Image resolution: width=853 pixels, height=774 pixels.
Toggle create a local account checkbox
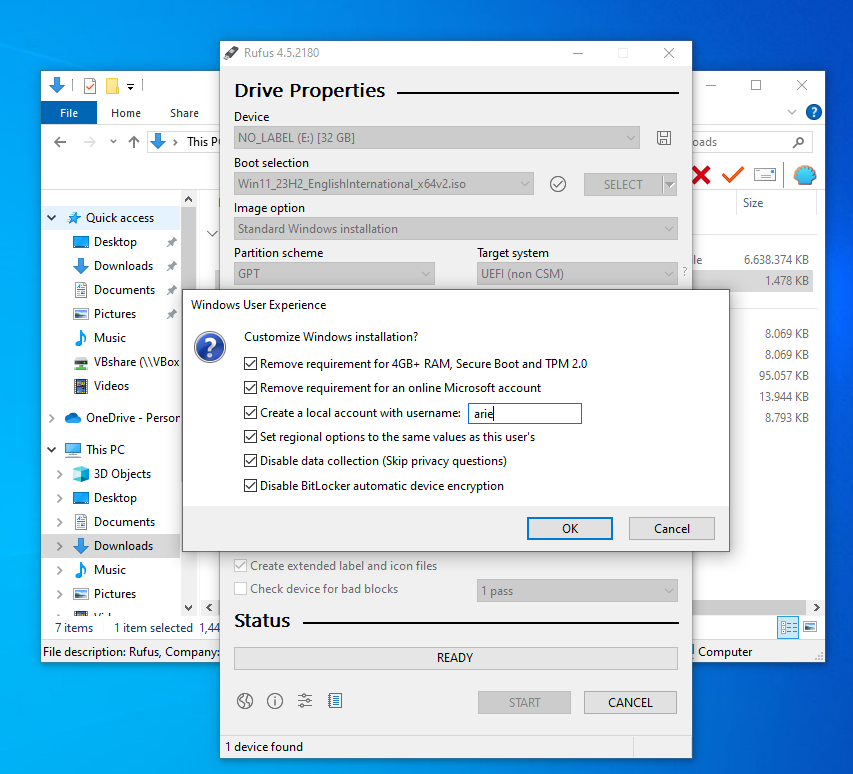tap(250, 413)
